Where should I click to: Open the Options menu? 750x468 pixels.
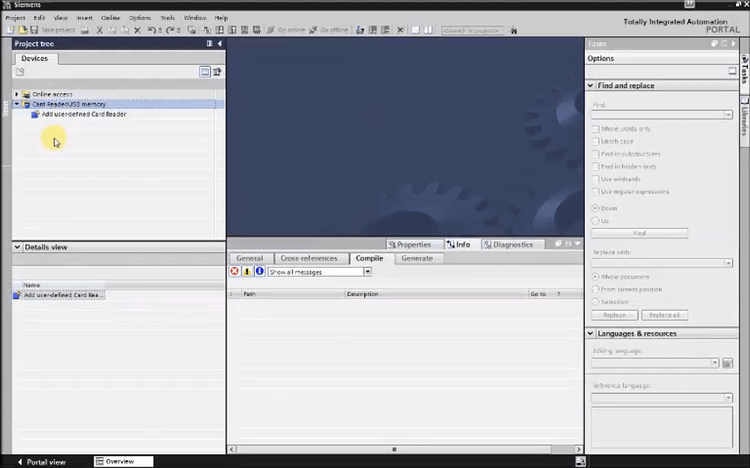tap(139, 18)
